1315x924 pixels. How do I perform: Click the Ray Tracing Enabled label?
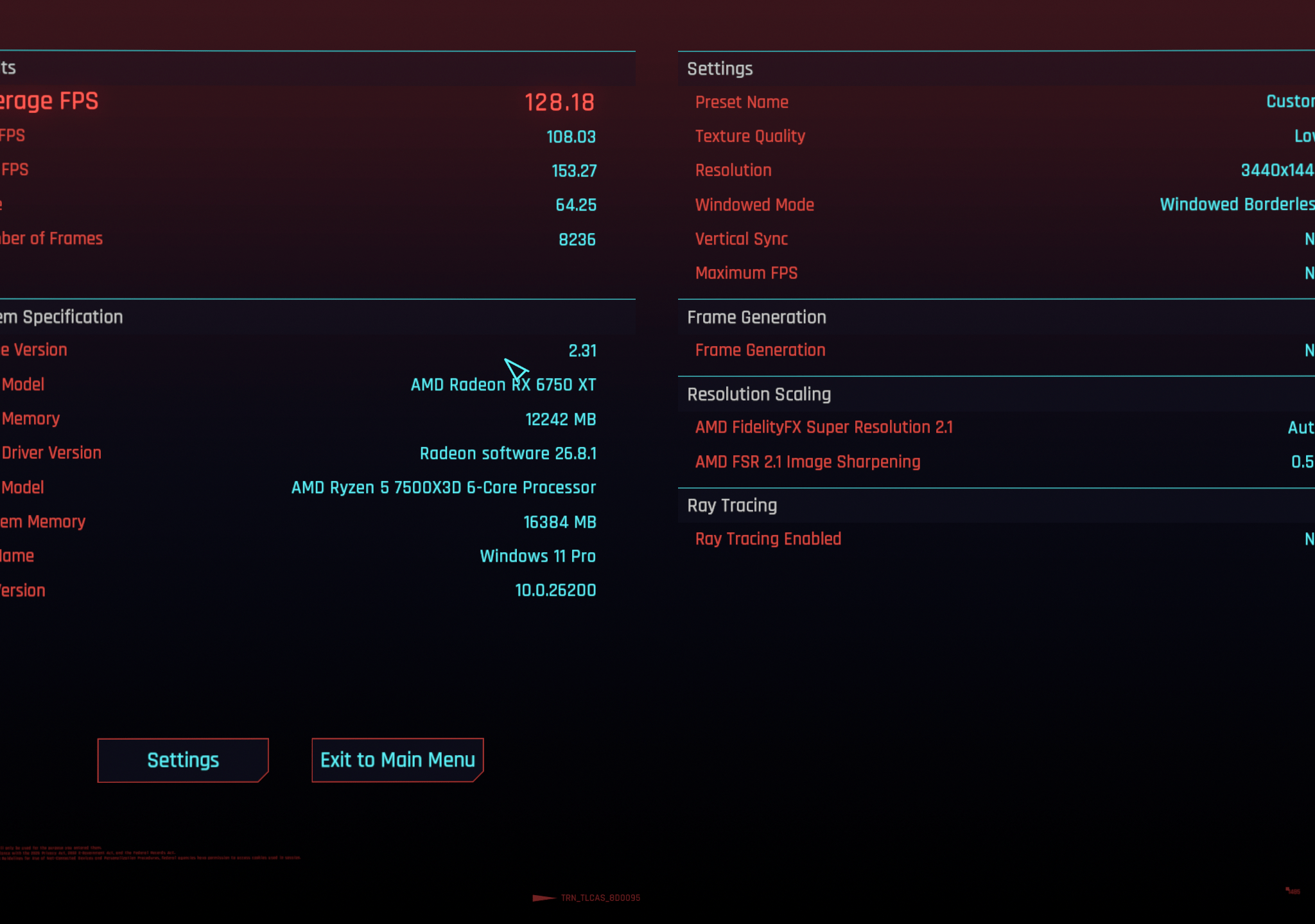pos(768,539)
